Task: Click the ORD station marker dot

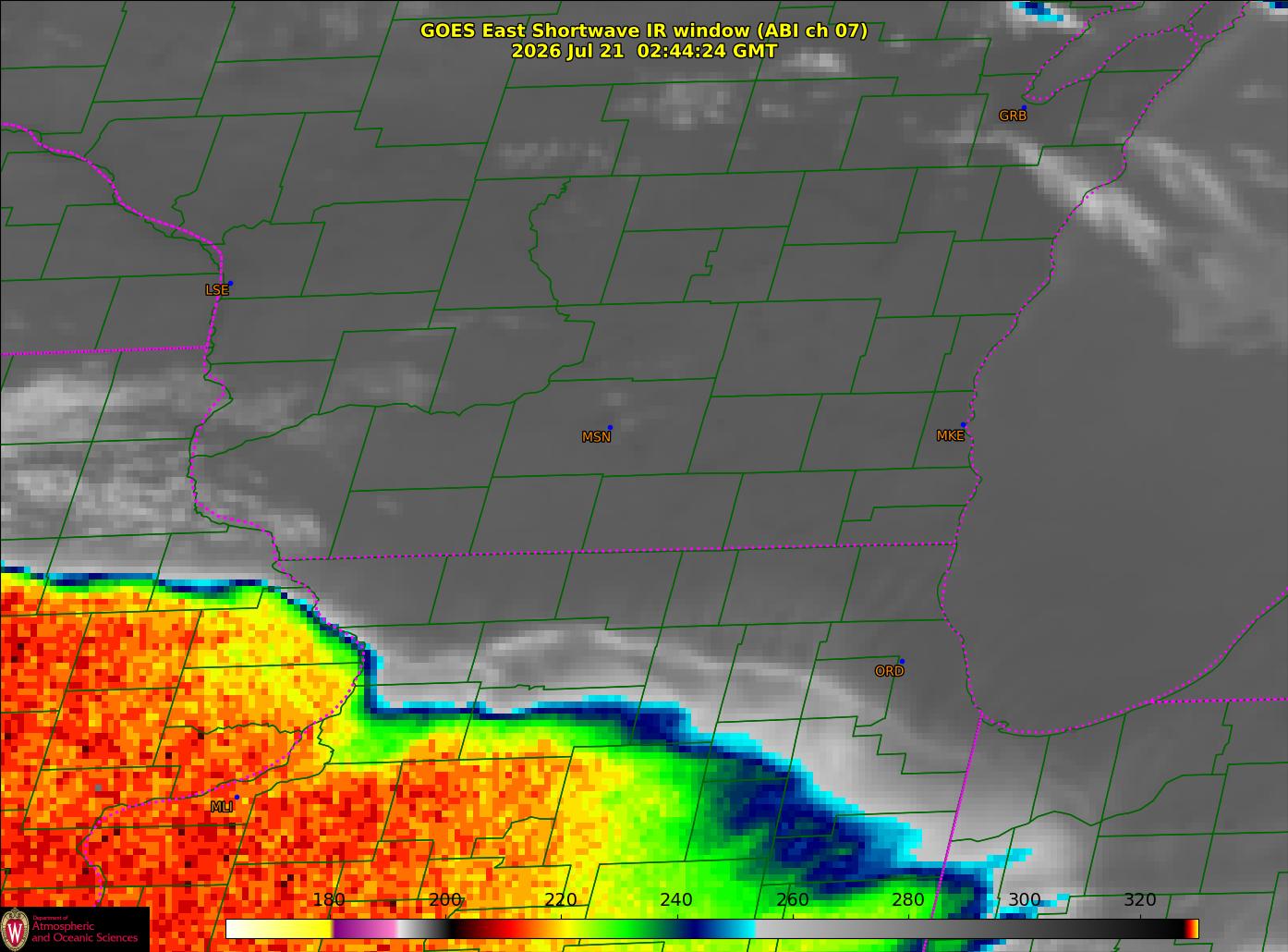Action: point(902,662)
